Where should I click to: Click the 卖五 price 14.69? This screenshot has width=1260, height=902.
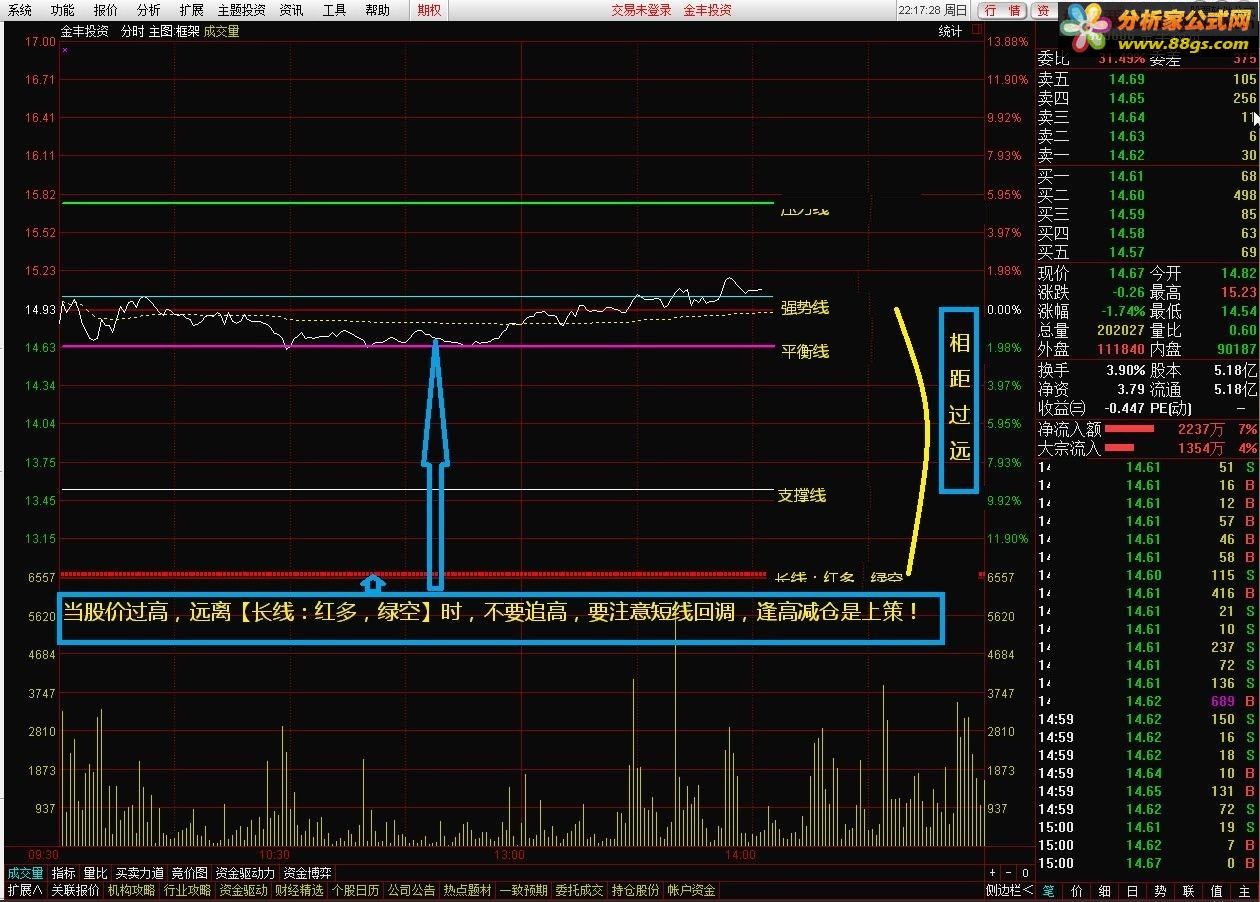point(1126,80)
